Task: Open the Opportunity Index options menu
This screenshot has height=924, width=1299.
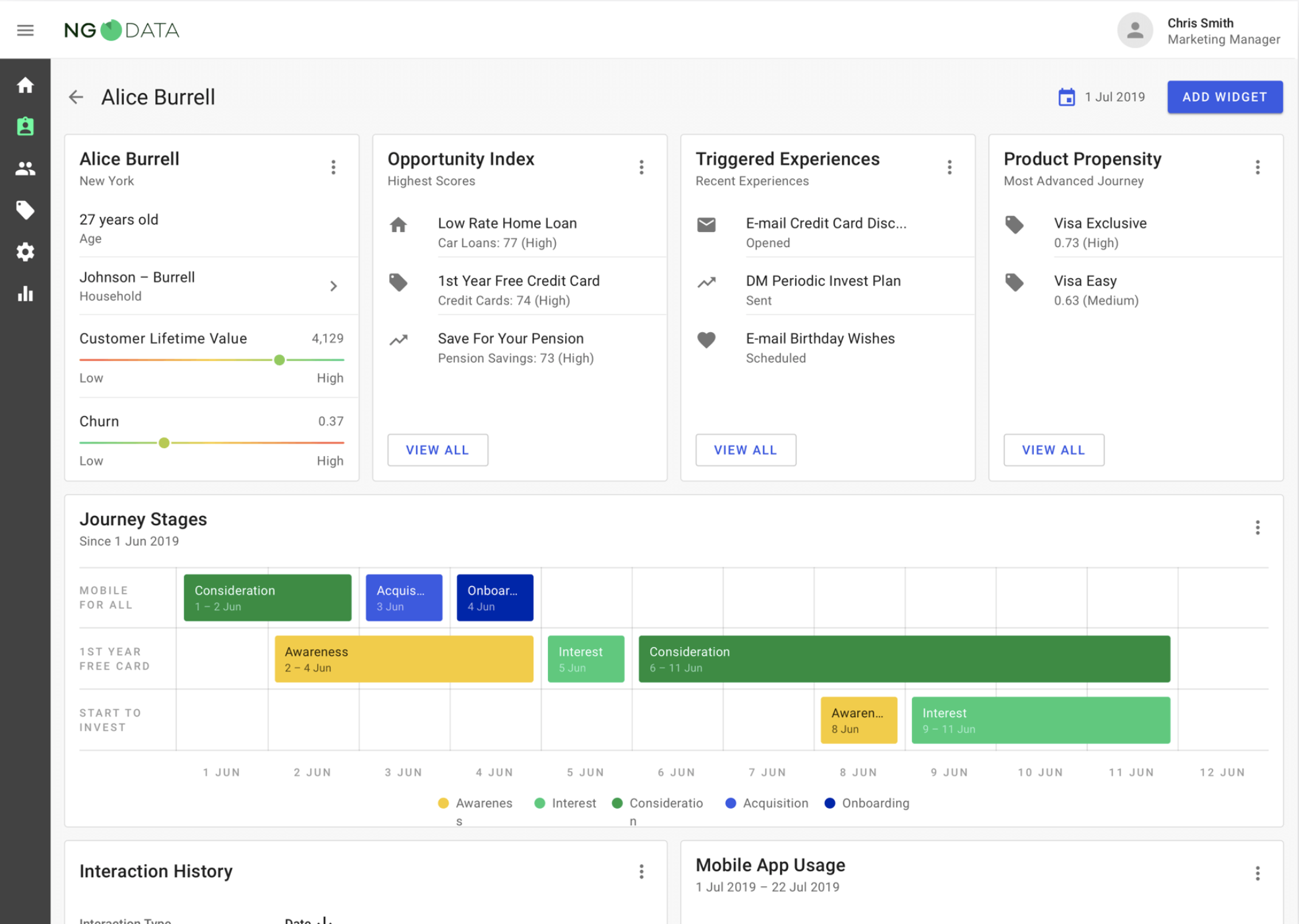Action: click(x=641, y=167)
